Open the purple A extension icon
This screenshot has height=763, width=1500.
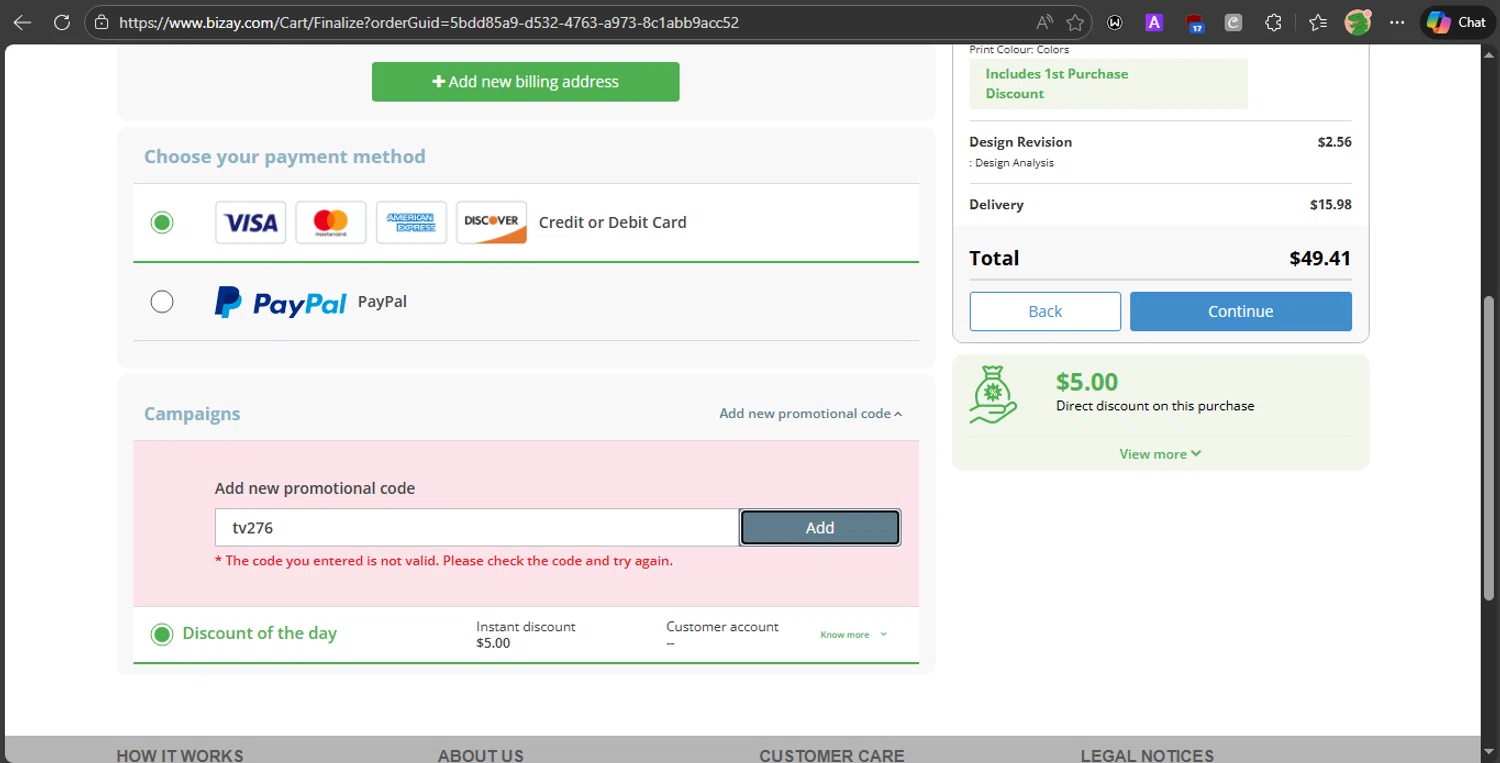(1154, 22)
